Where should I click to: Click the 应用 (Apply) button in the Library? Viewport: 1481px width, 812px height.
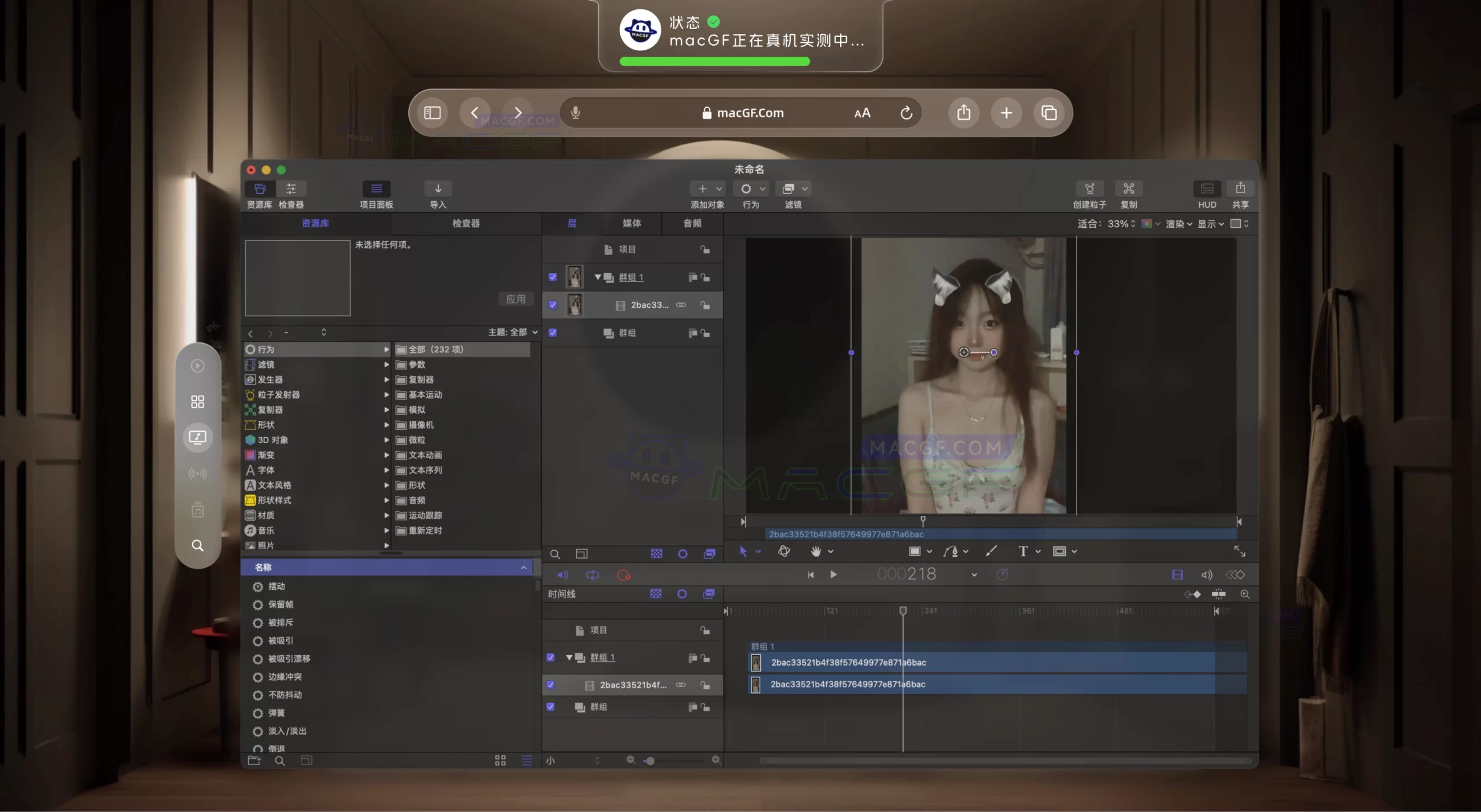515,299
